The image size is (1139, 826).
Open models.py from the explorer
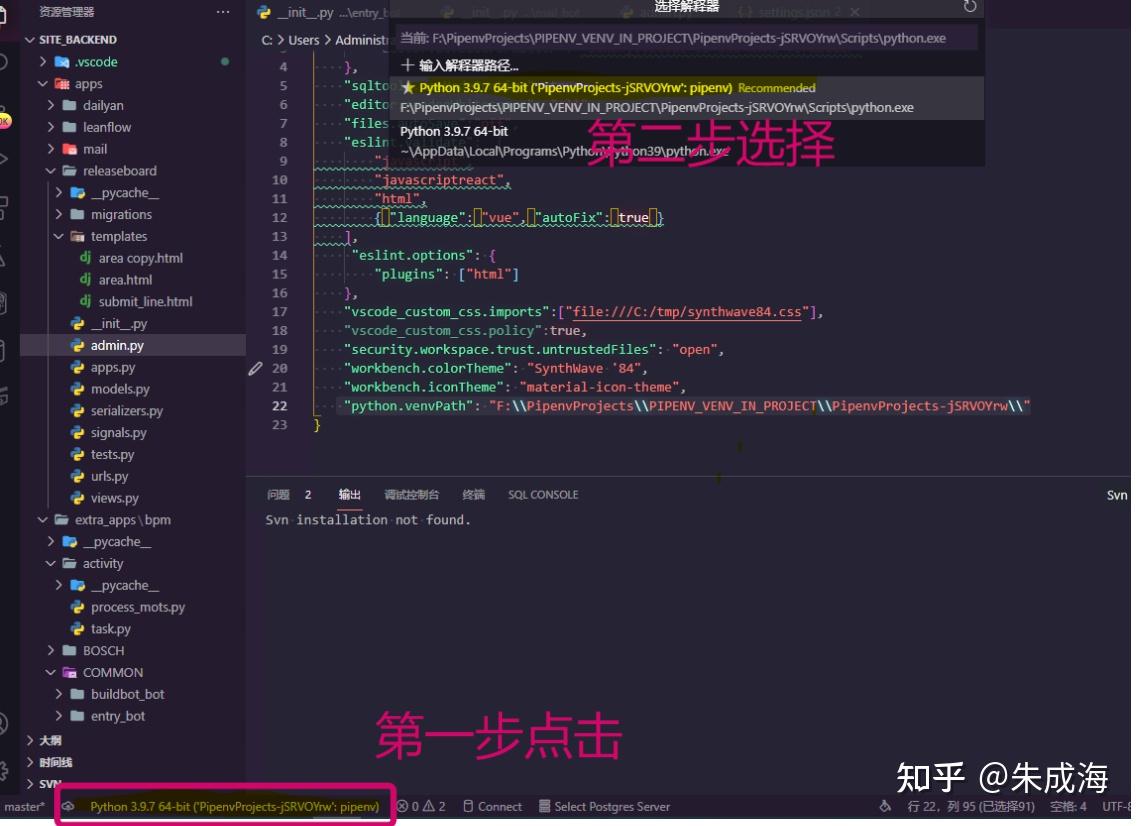[119, 389]
